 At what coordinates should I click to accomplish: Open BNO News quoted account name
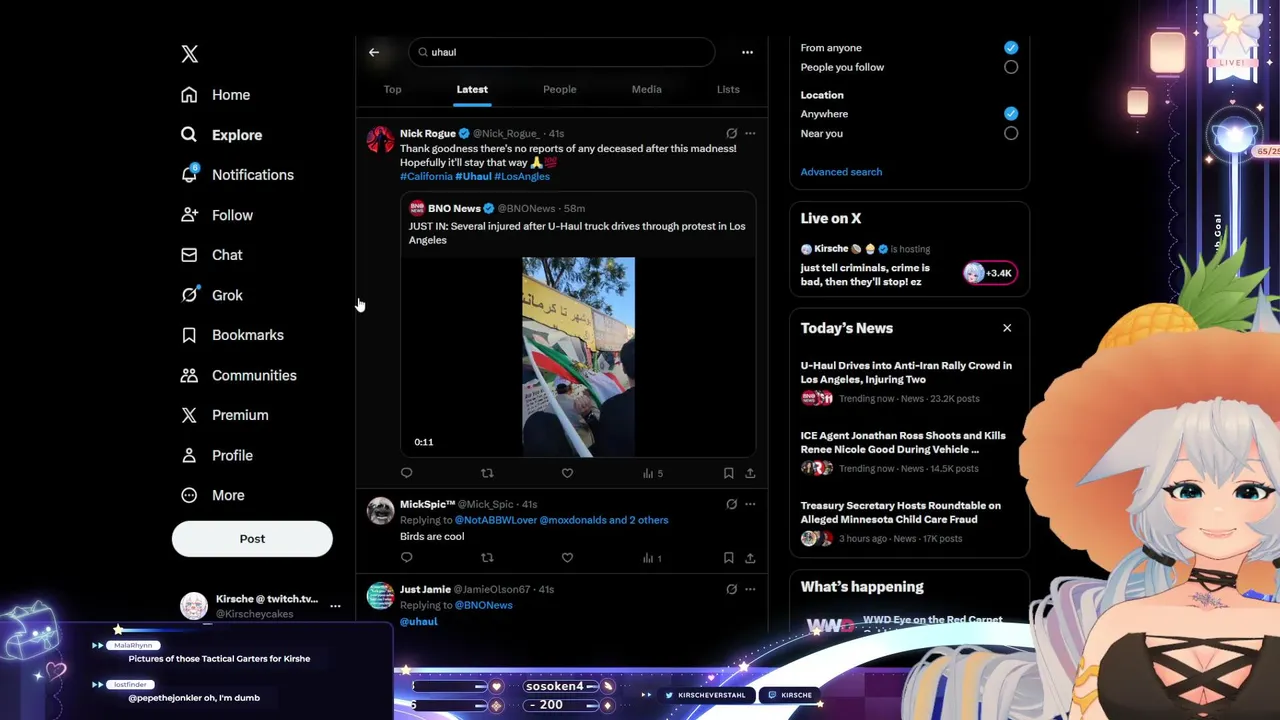[454, 208]
